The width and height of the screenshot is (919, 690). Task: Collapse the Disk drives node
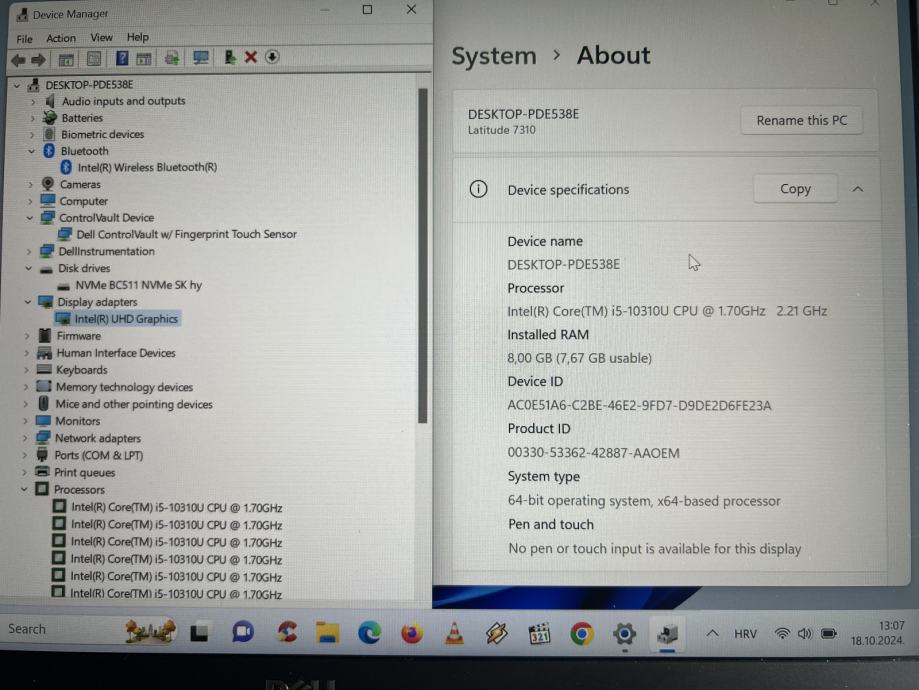[29, 268]
